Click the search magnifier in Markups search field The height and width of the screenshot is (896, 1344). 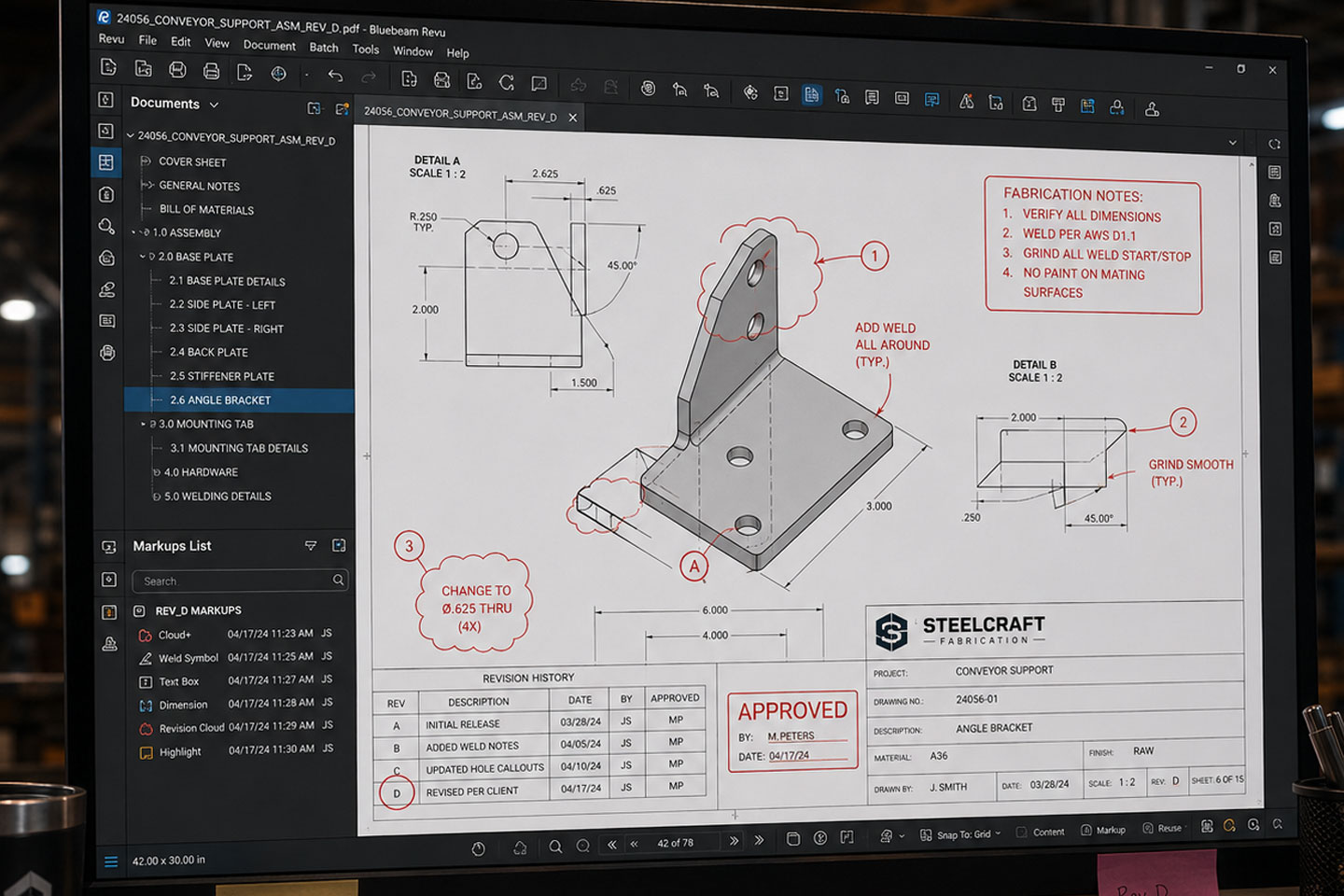pyautogui.click(x=338, y=581)
